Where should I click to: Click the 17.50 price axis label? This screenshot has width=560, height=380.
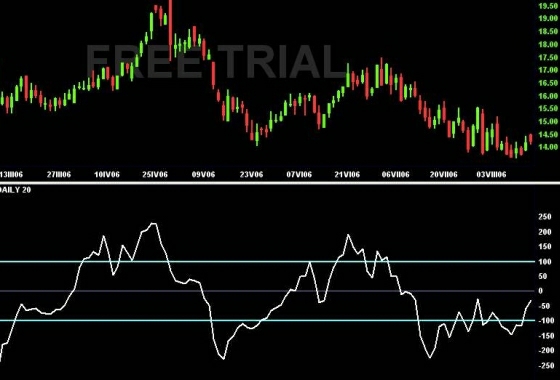(548, 58)
